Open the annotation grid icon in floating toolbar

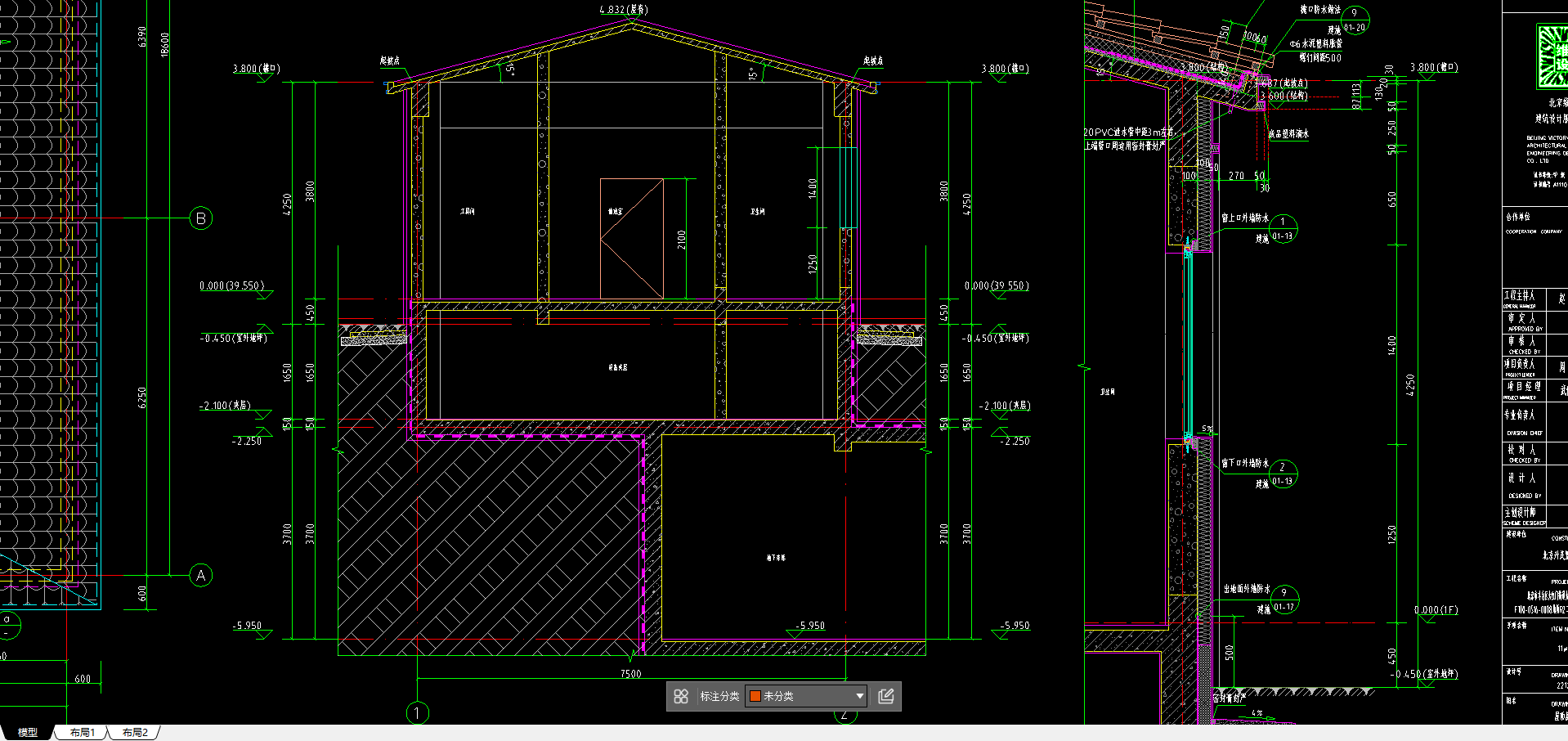pos(681,696)
